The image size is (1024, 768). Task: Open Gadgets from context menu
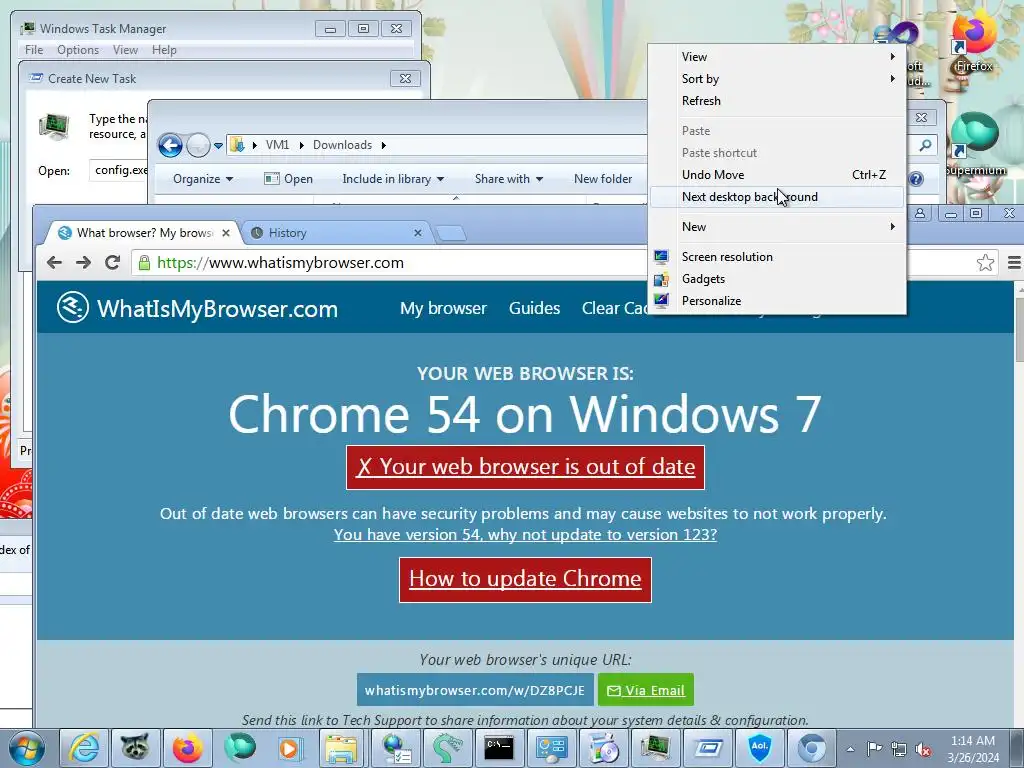pyautogui.click(x=777, y=279)
